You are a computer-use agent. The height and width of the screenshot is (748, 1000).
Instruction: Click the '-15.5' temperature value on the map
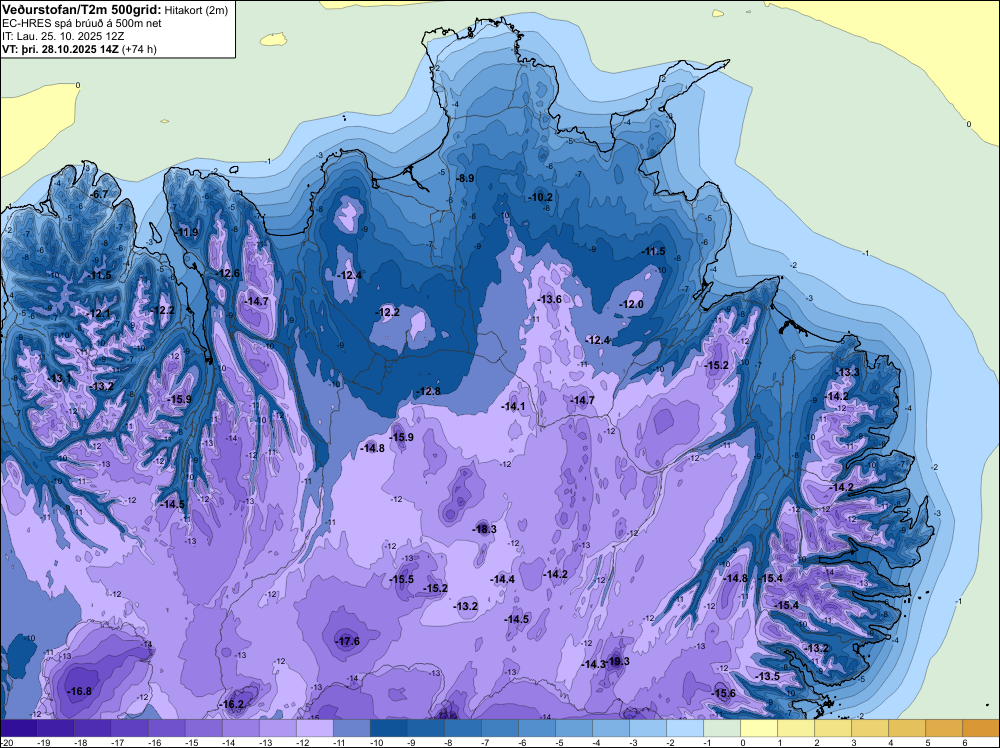click(x=401, y=580)
